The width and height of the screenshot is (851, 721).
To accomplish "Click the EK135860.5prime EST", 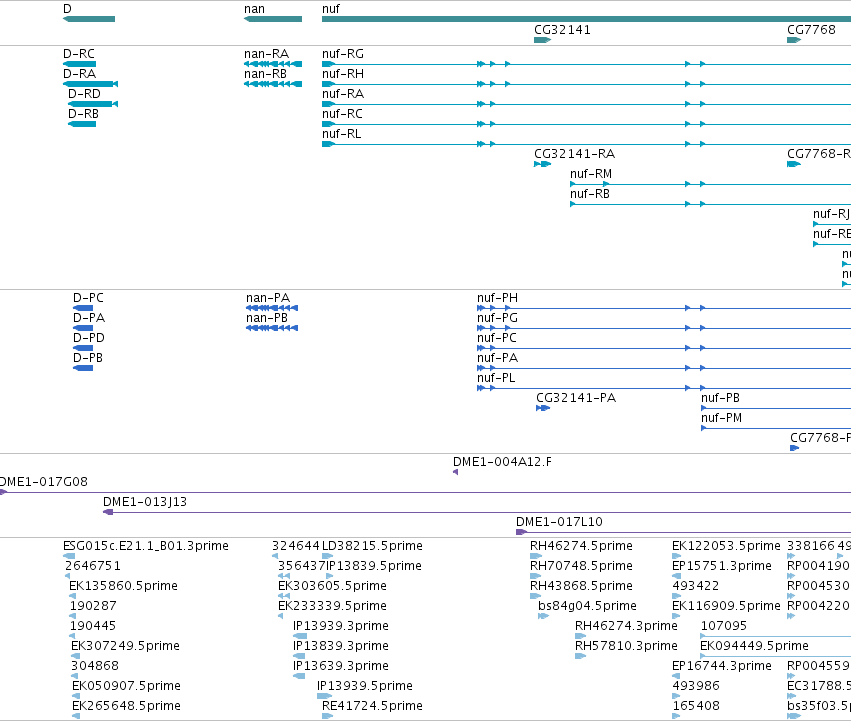I will 72,596.
